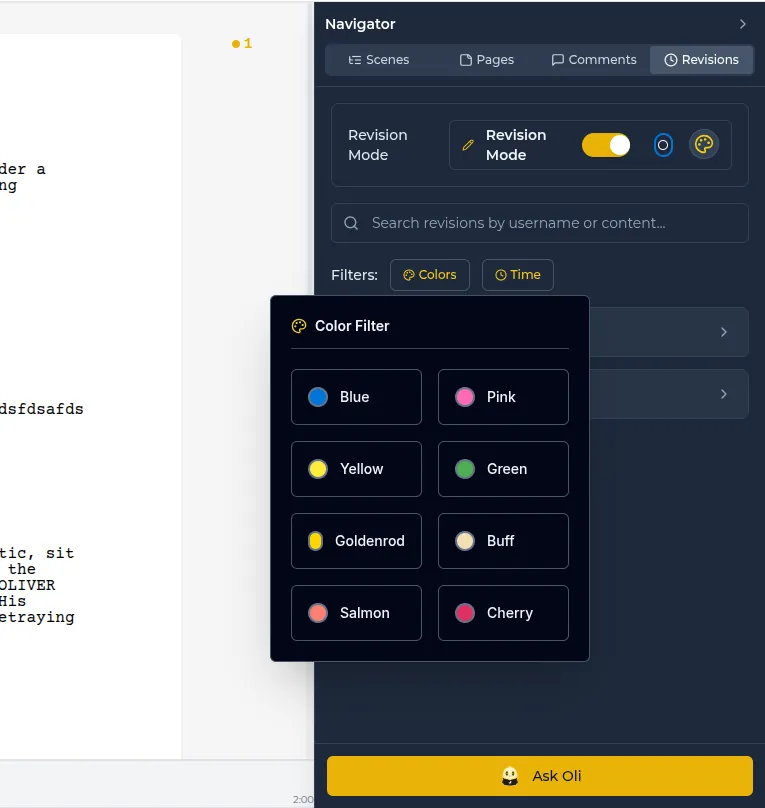Click the 'Navigator' panel title
Viewport: 765px width, 808px height.
pyautogui.click(x=360, y=24)
